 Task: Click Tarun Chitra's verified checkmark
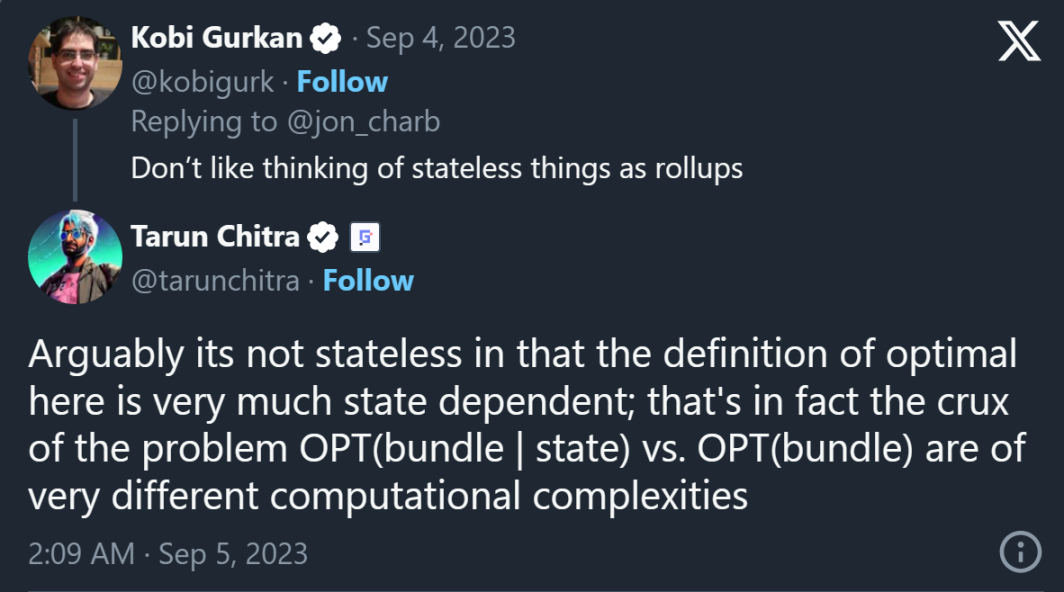pyautogui.click(x=322, y=238)
